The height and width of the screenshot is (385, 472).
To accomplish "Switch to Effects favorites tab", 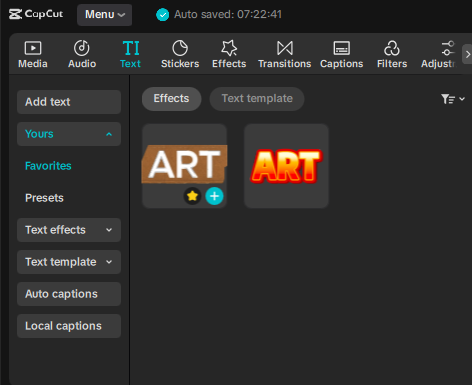I will (x=171, y=99).
